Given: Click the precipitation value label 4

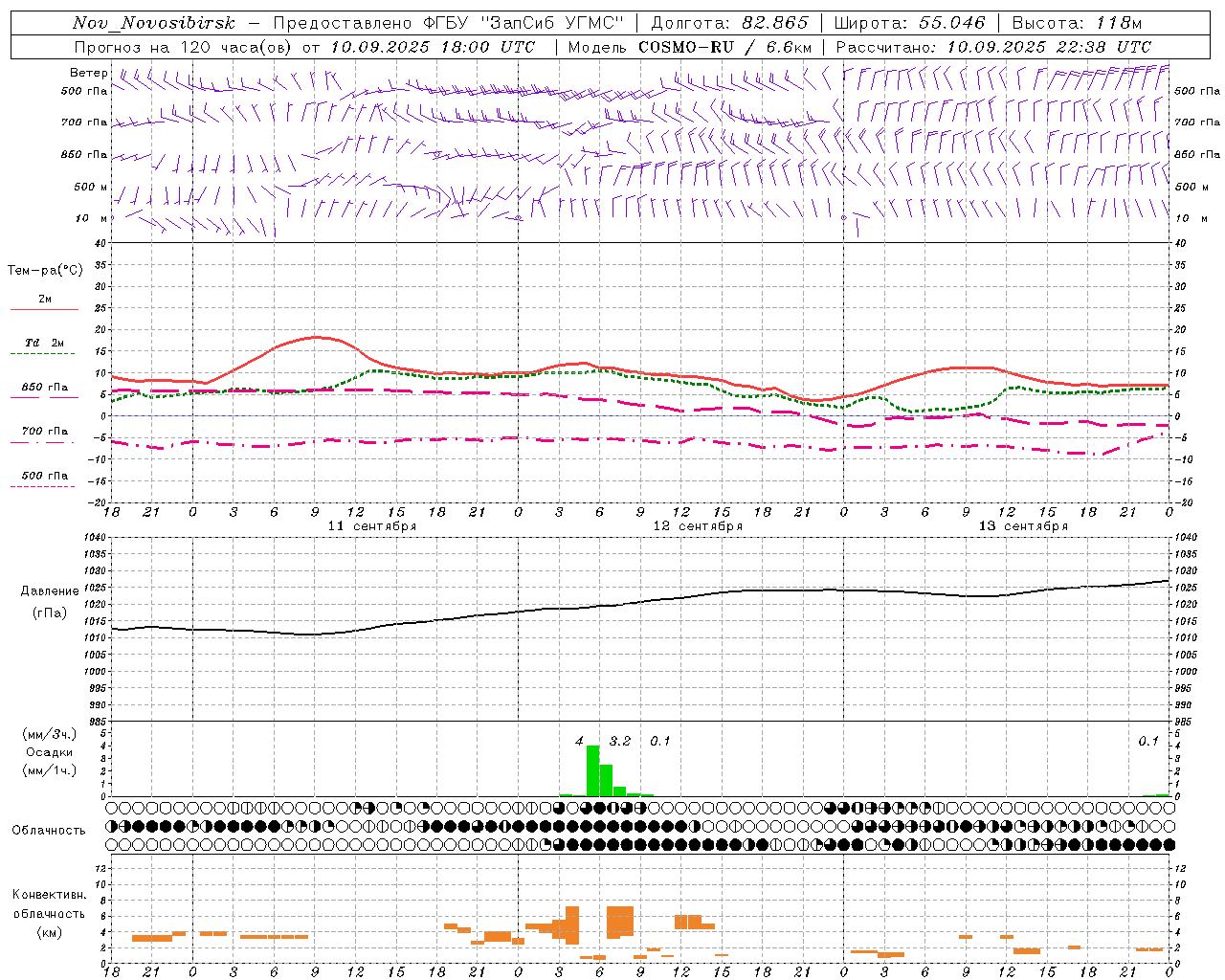Looking at the screenshot, I should tap(579, 741).
